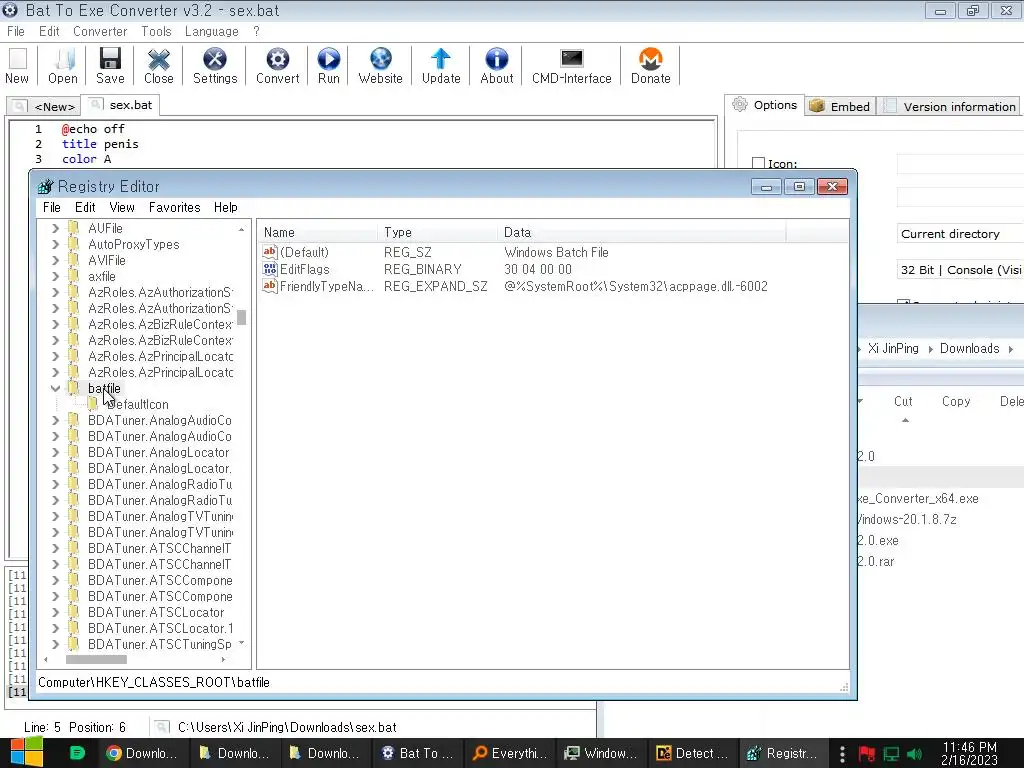Viewport: 1024px width, 768px height.
Task: Click the registry tree horizontal scrollbar thumb
Action: (x=96, y=660)
